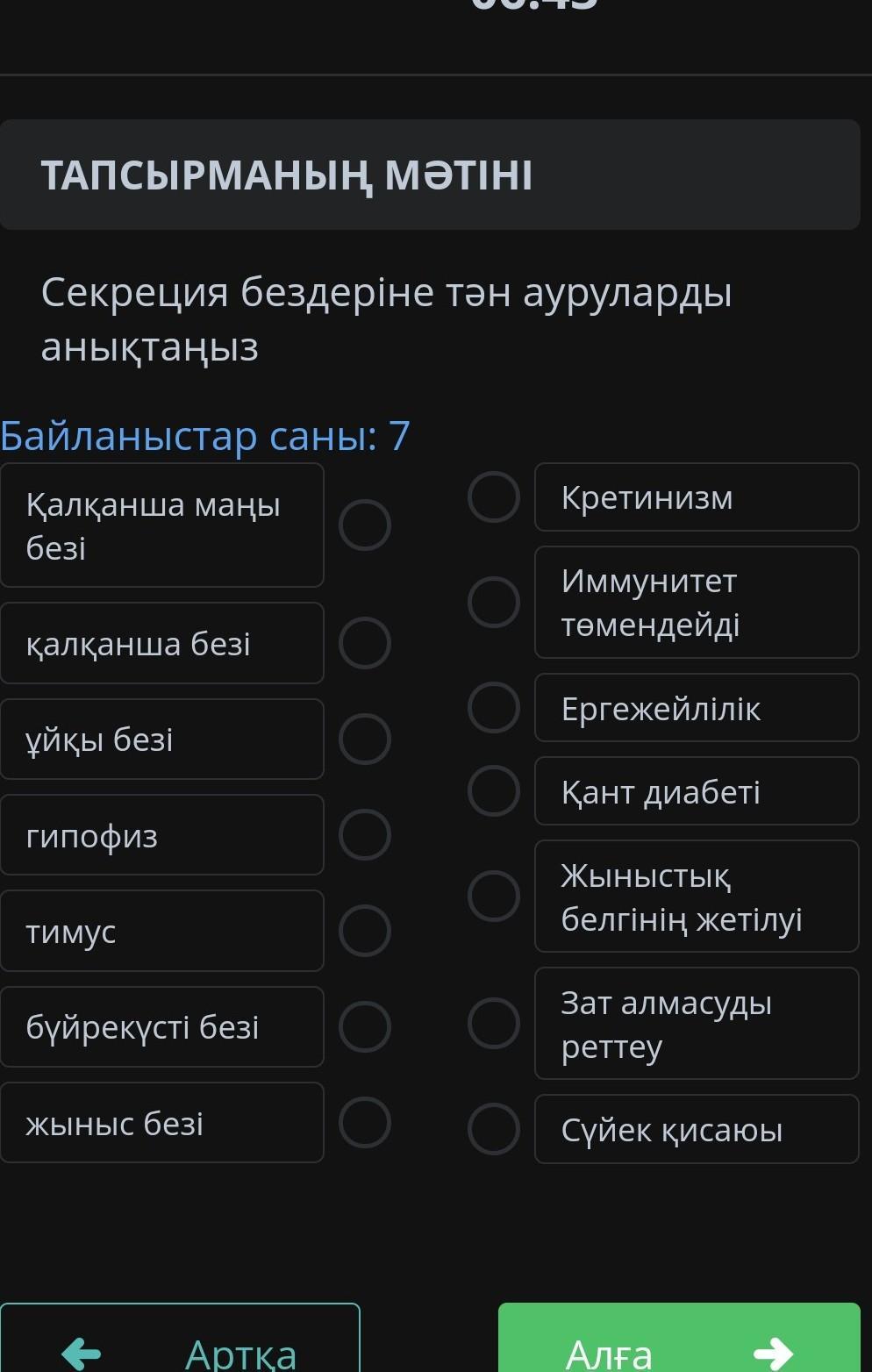Select radio button beside Сүйек қисаюы
This screenshot has height=1372, width=872.
494,1128
